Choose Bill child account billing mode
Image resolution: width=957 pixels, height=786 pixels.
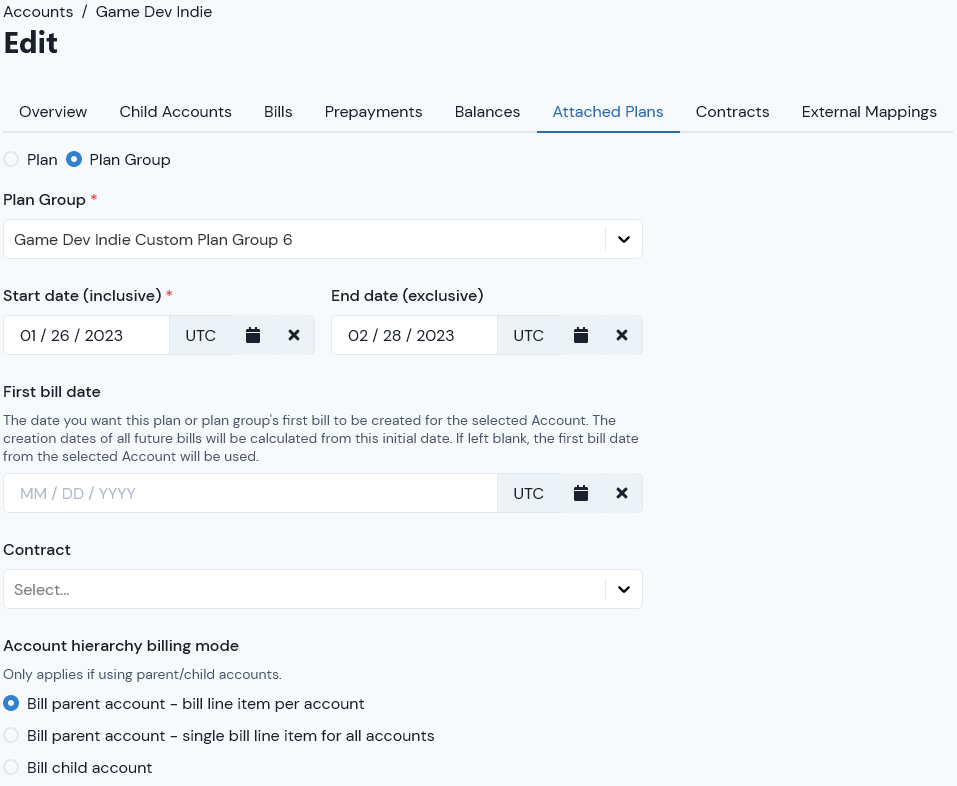11,767
